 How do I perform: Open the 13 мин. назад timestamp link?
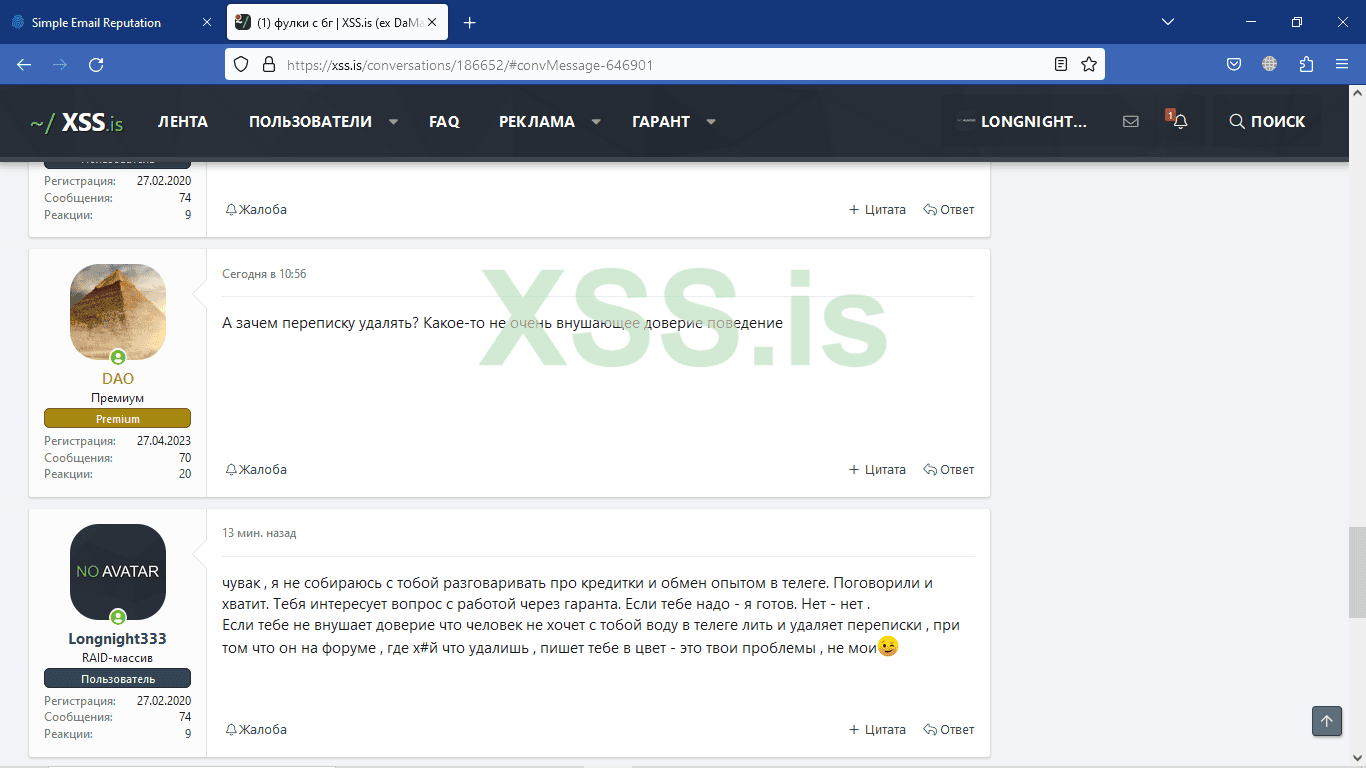click(259, 534)
